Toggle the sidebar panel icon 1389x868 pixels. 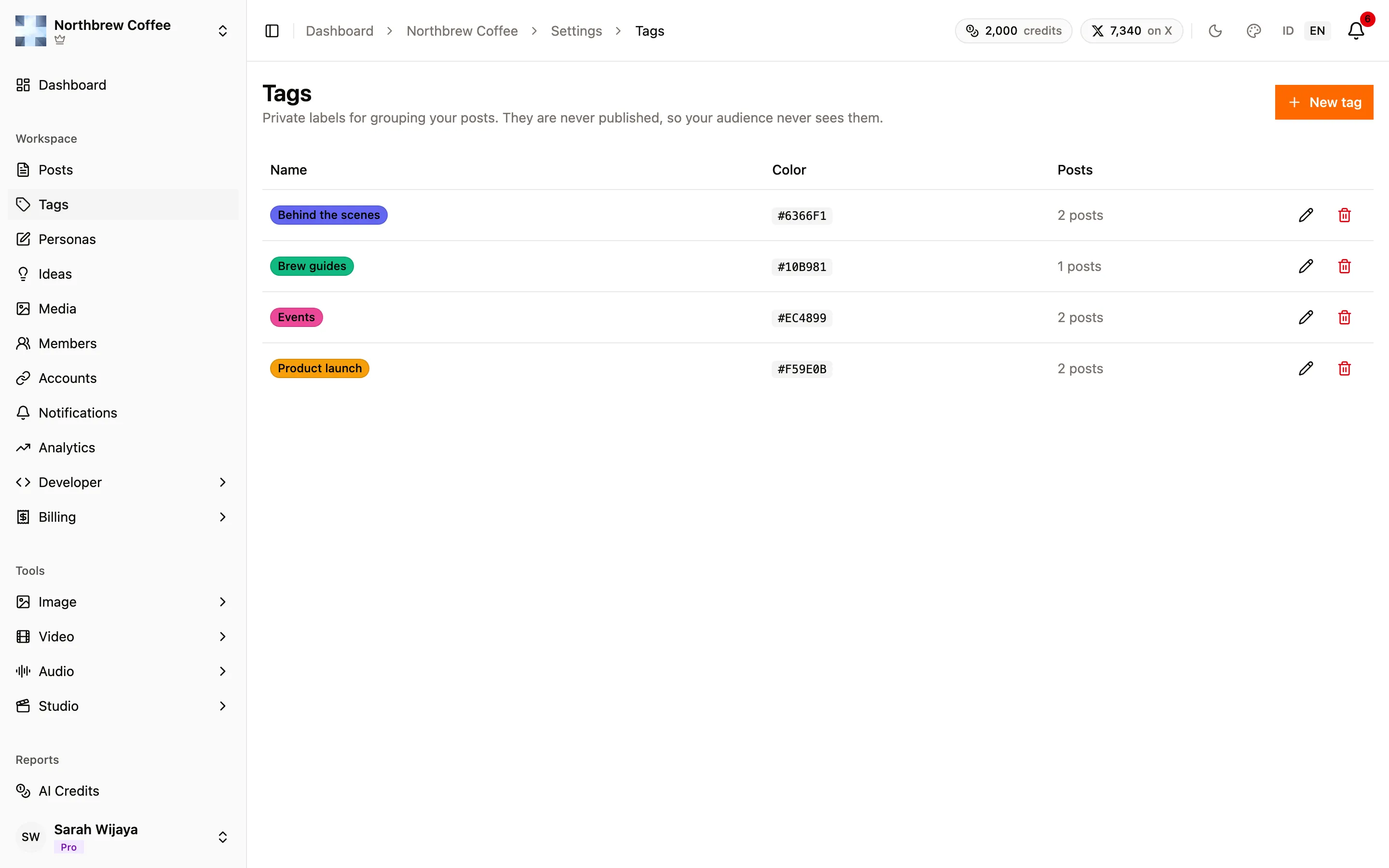pos(272,31)
